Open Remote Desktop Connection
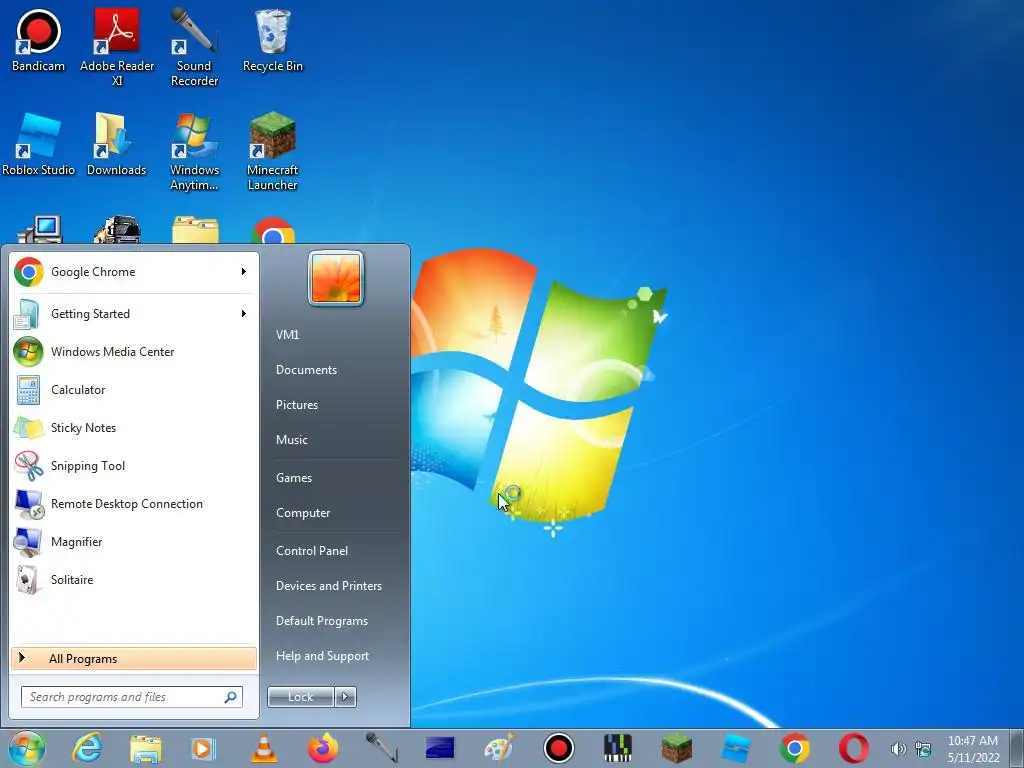This screenshot has height=768, width=1024. (134, 504)
